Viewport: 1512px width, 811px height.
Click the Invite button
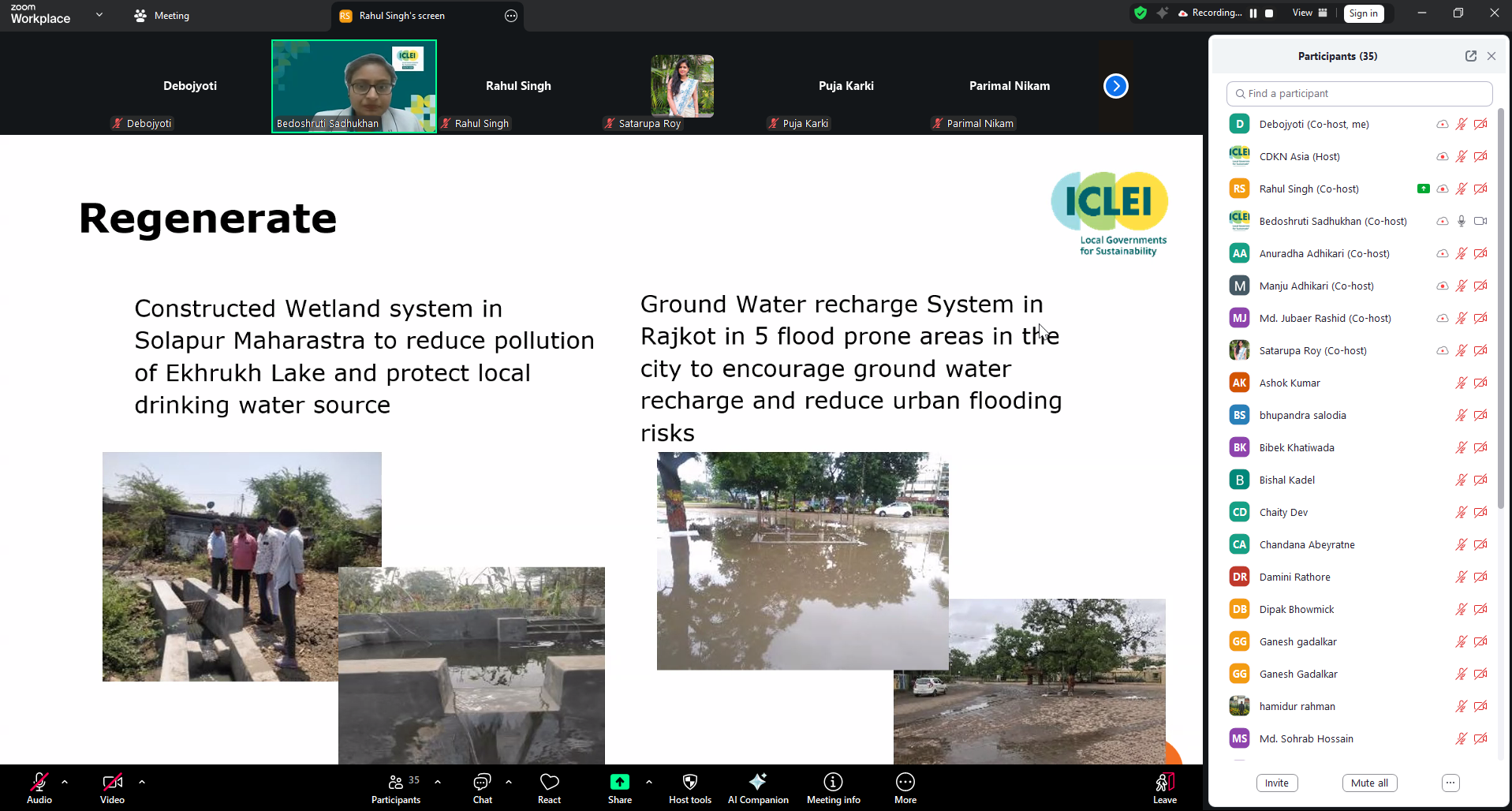(1276, 783)
